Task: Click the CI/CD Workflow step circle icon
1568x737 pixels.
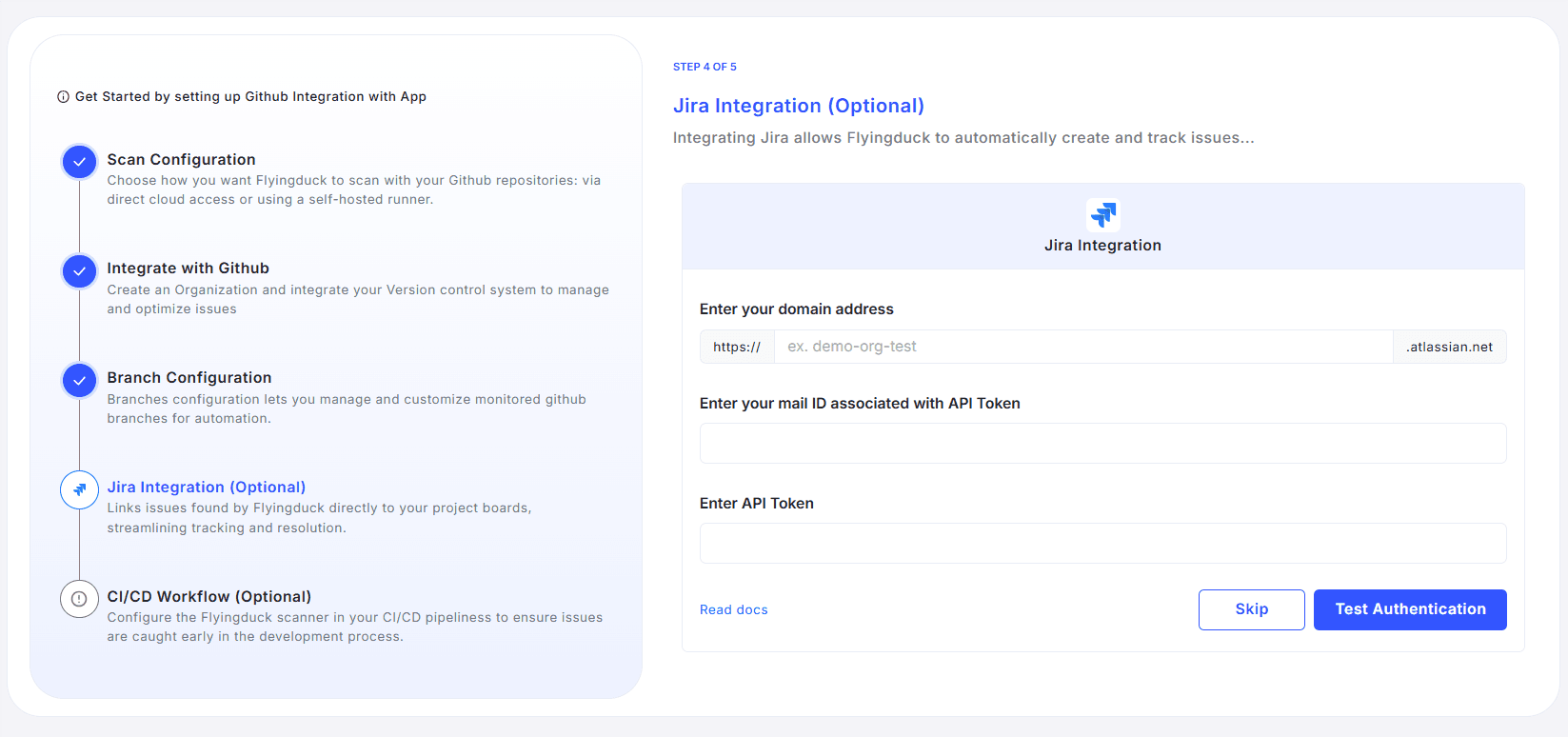Action: point(79,599)
